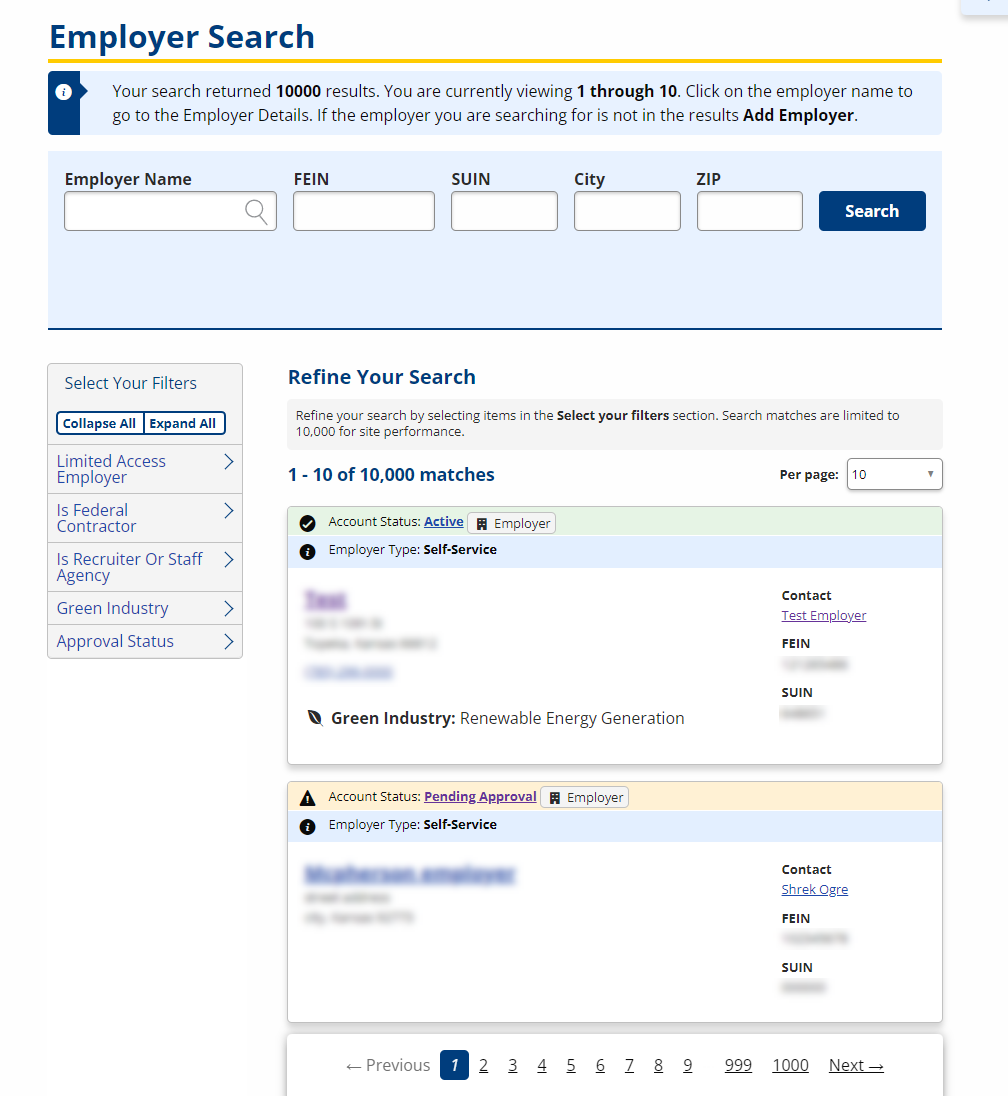
Task: Open blurred employer name link in second card
Action: 410,874
